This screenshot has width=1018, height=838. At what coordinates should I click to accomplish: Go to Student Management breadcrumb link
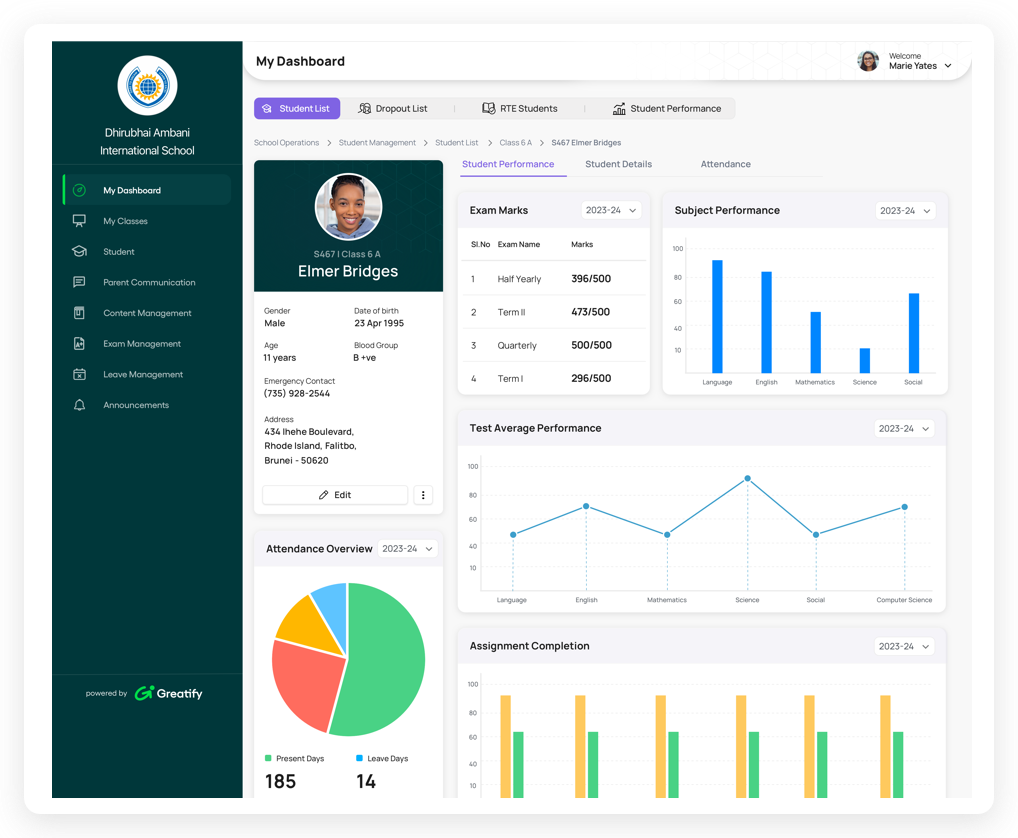tap(377, 143)
